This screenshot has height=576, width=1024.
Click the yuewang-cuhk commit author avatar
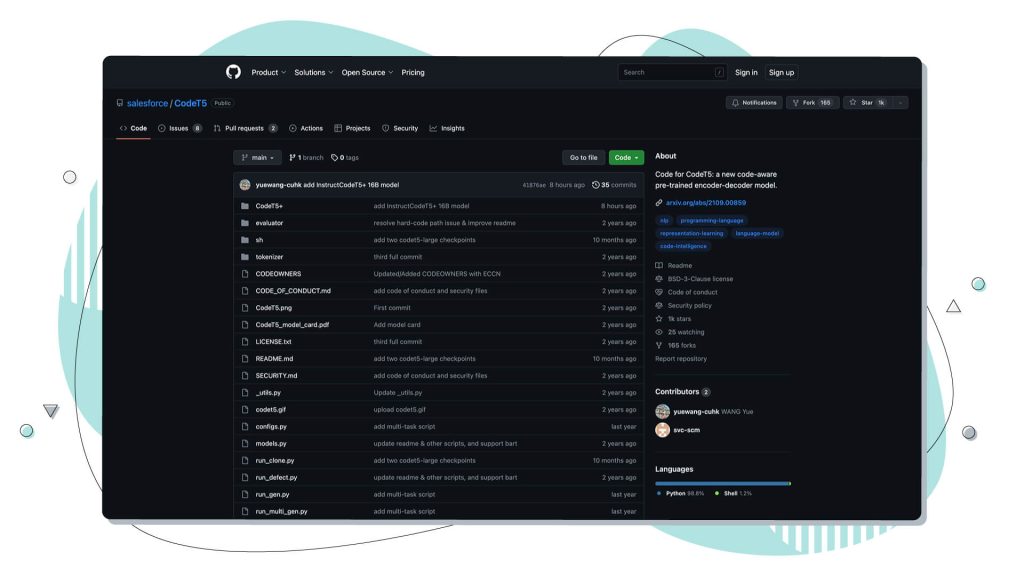[245, 185]
